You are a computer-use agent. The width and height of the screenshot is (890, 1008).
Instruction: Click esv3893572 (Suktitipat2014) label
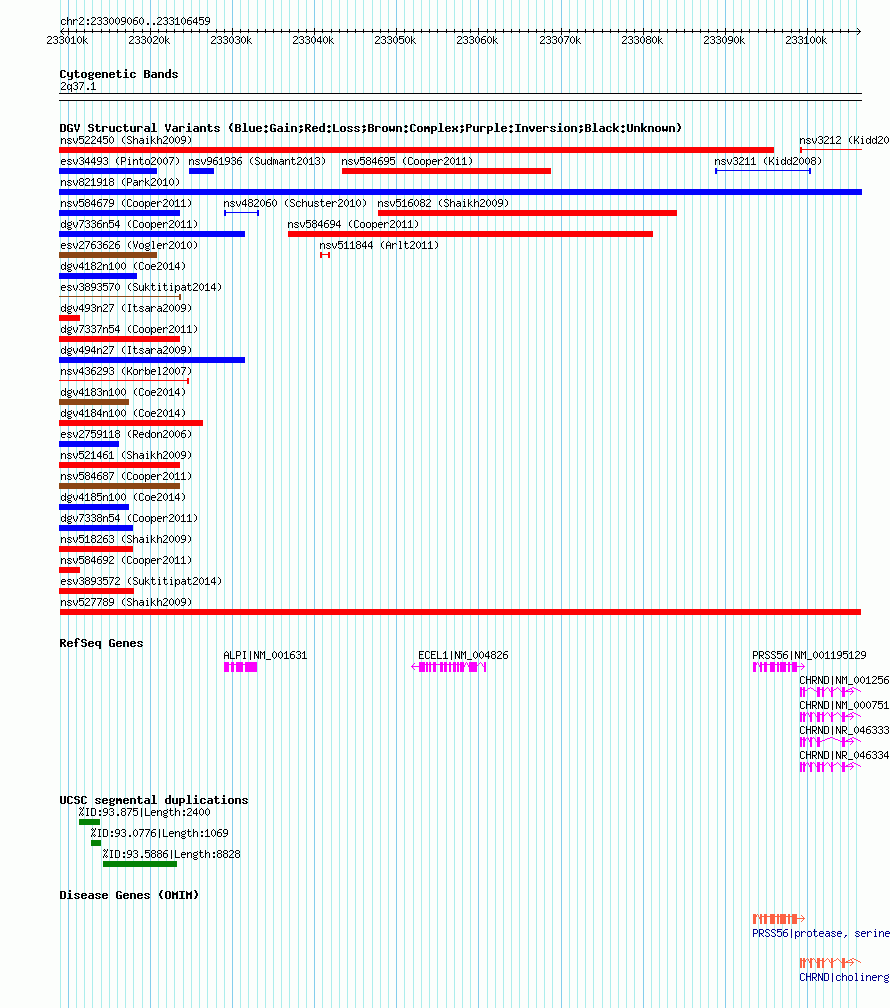141,581
